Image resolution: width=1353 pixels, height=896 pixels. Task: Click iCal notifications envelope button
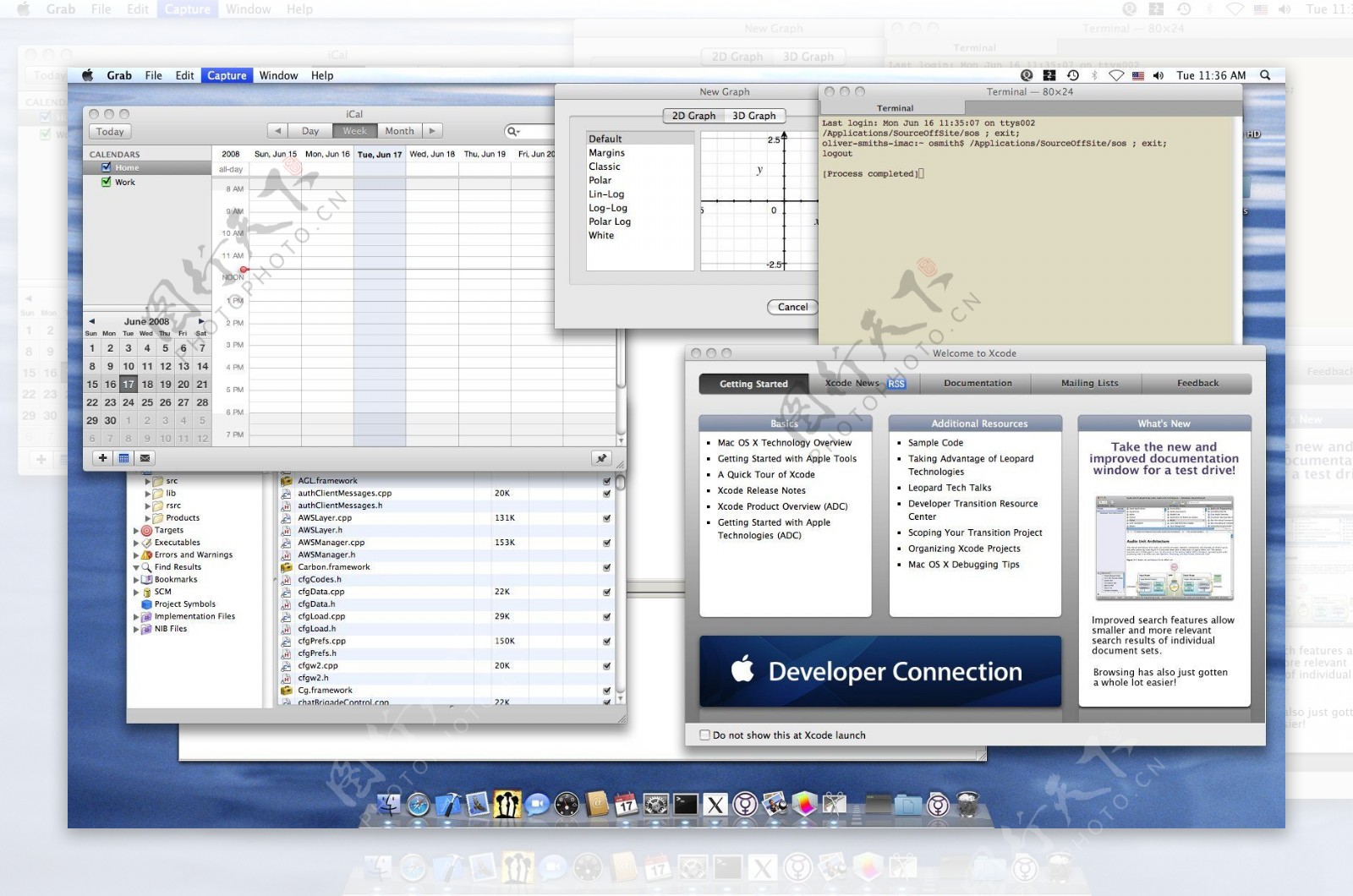click(145, 457)
